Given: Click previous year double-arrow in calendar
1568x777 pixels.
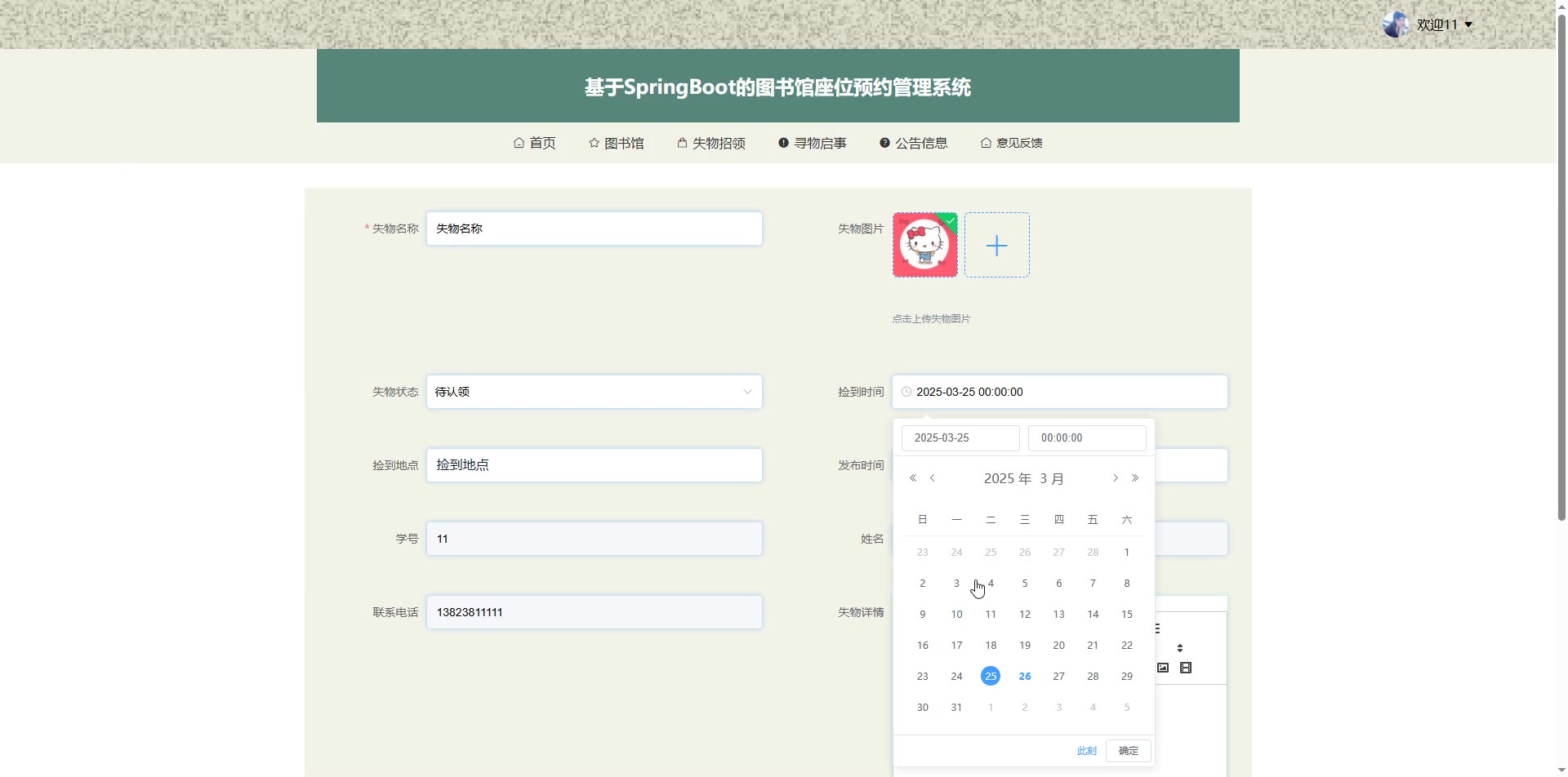Looking at the screenshot, I should [x=913, y=478].
